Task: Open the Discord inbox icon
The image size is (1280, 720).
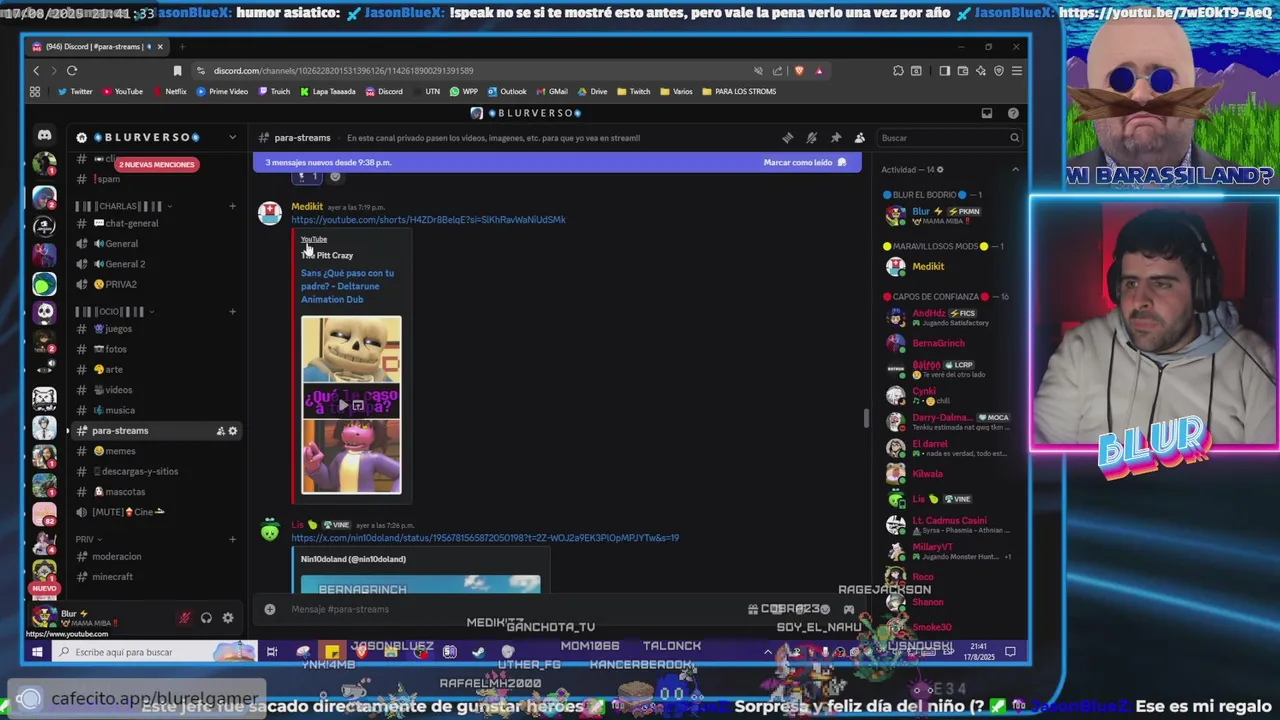Action: (987, 113)
